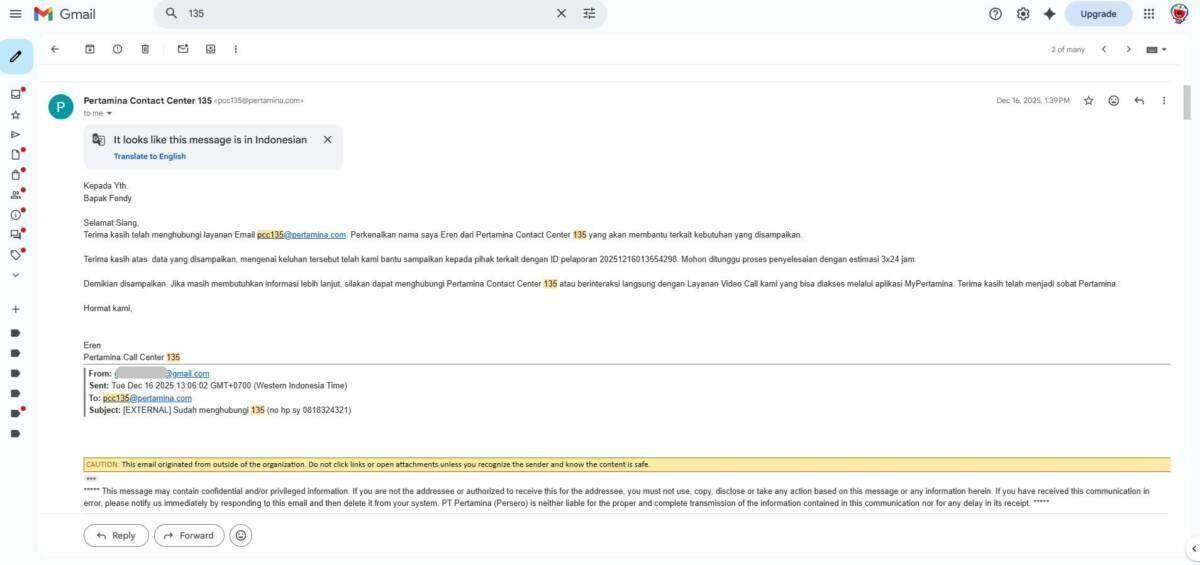Open Inbox in the left sidebar
The width and height of the screenshot is (1200, 565).
click(15, 94)
